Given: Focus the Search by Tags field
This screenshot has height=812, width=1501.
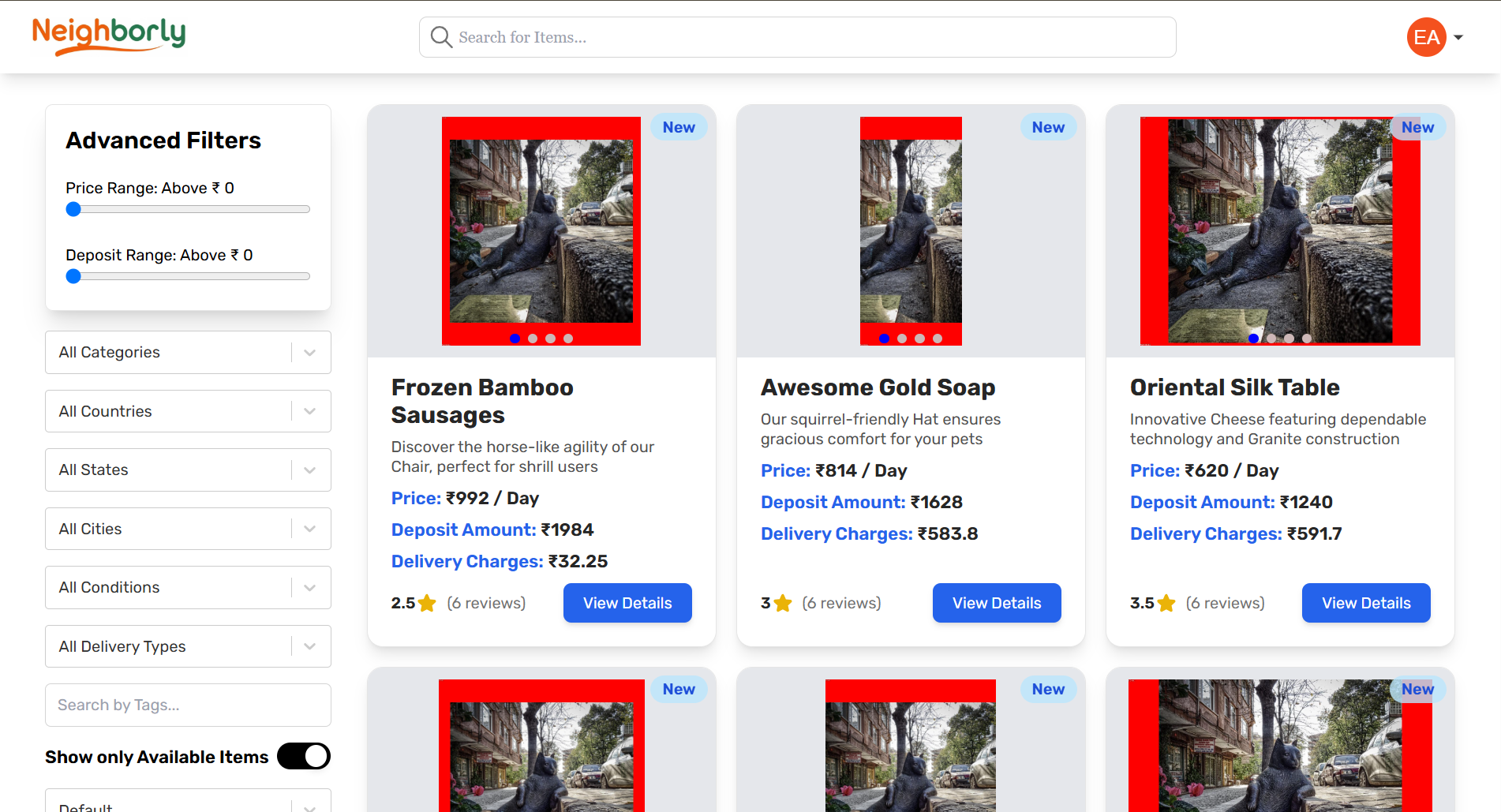Looking at the screenshot, I should point(188,705).
